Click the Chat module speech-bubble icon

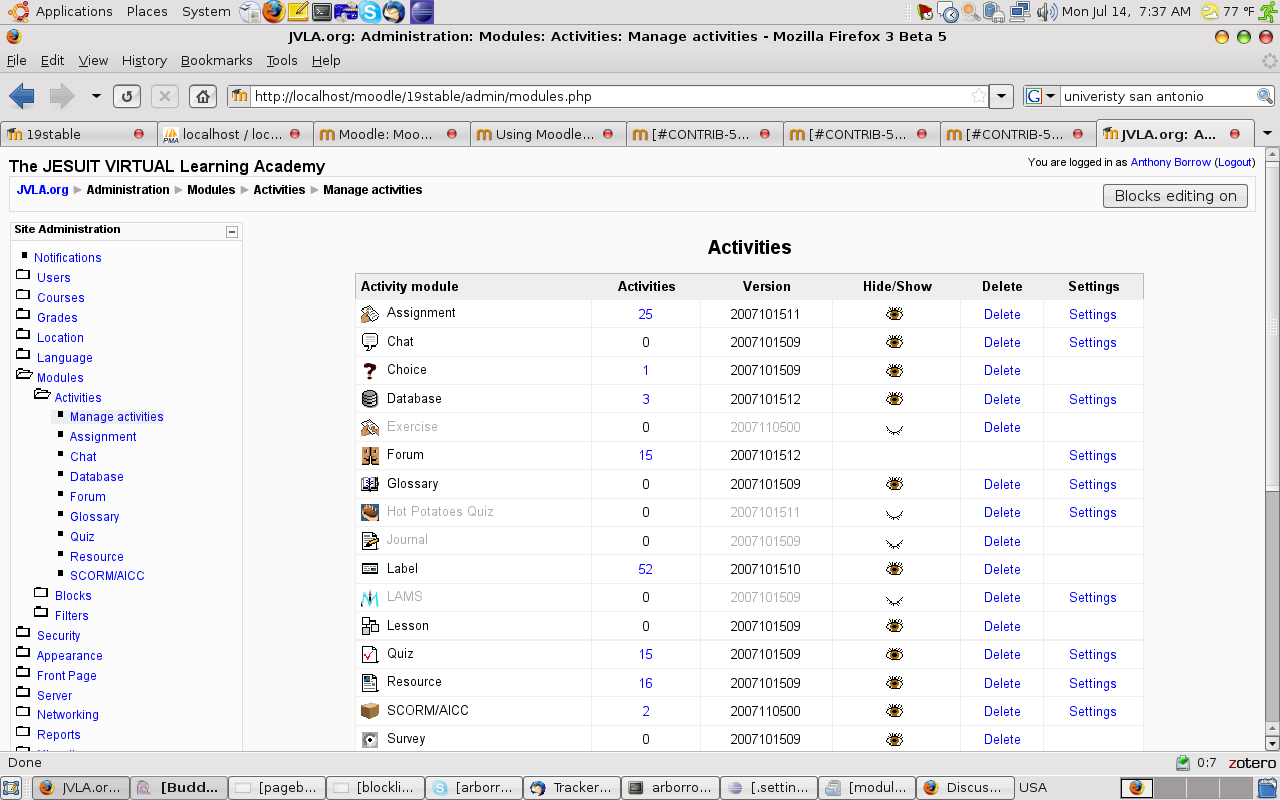click(370, 342)
